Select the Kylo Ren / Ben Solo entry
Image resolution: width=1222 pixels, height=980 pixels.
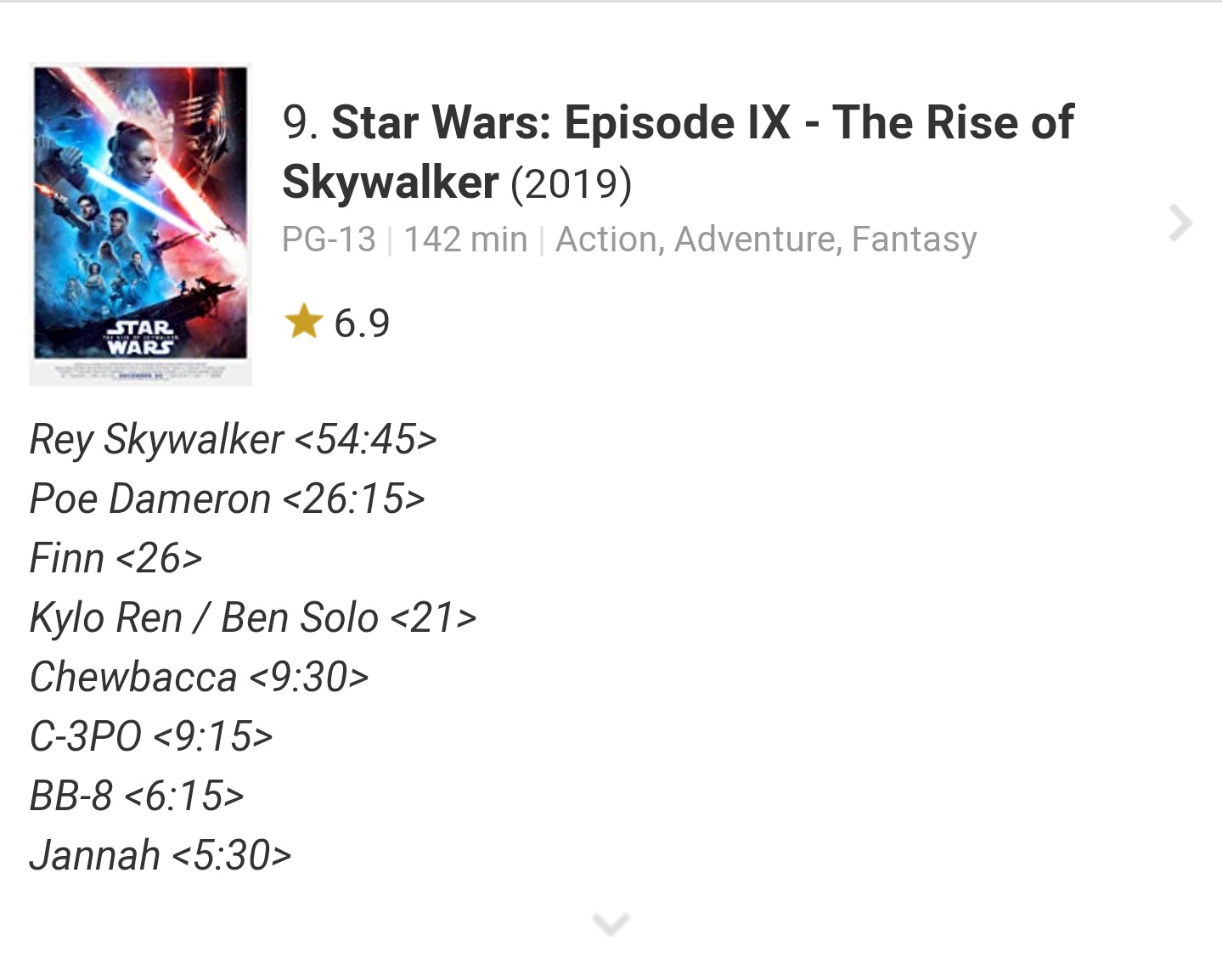pos(252,617)
